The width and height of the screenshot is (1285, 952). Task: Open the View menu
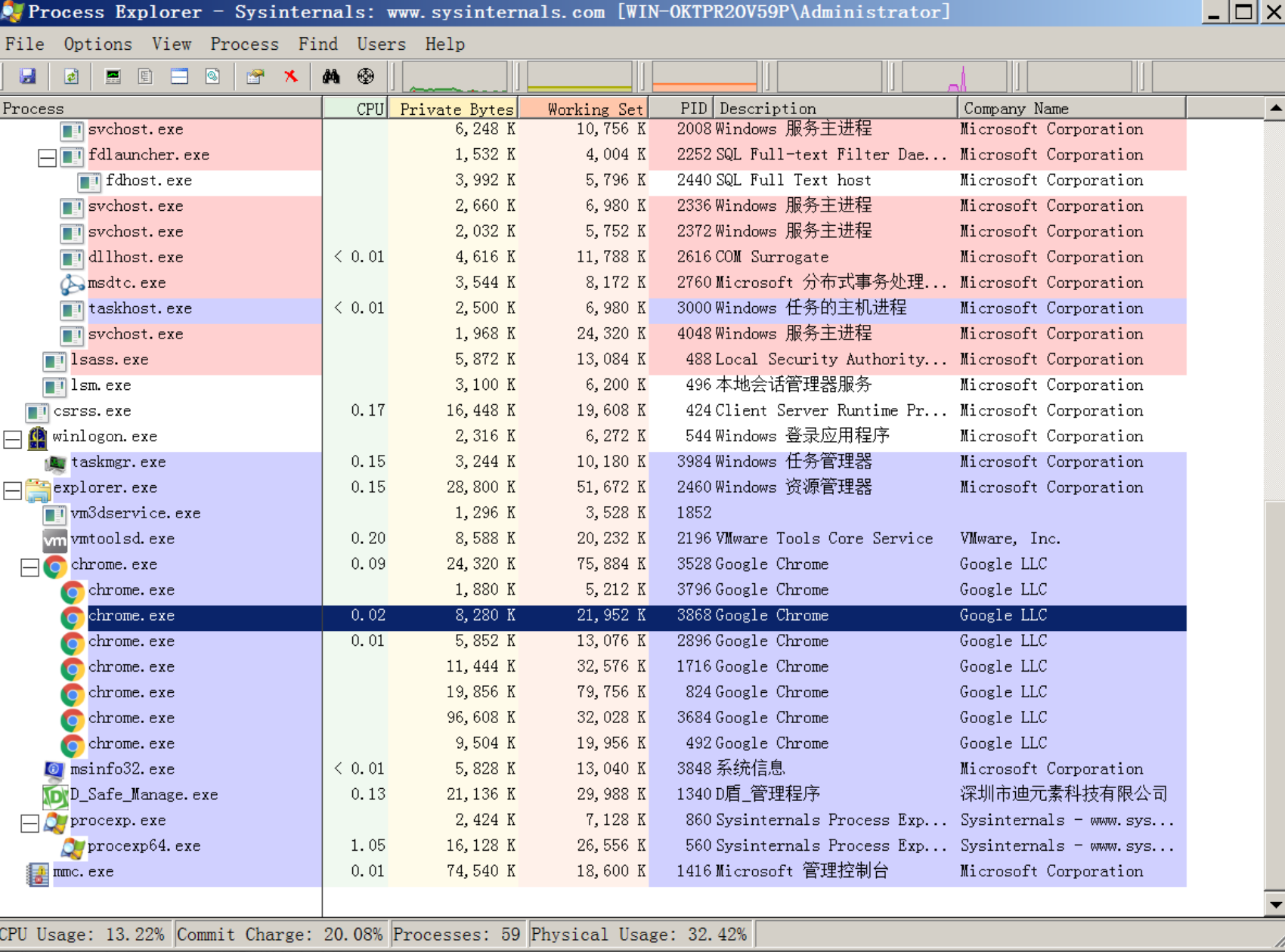[x=172, y=44]
